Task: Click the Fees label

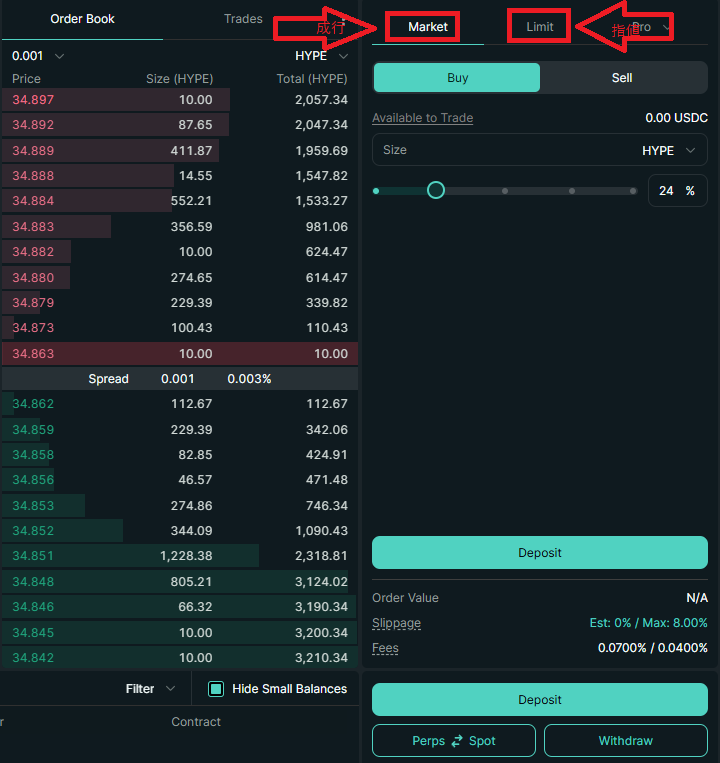Action: click(385, 648)
